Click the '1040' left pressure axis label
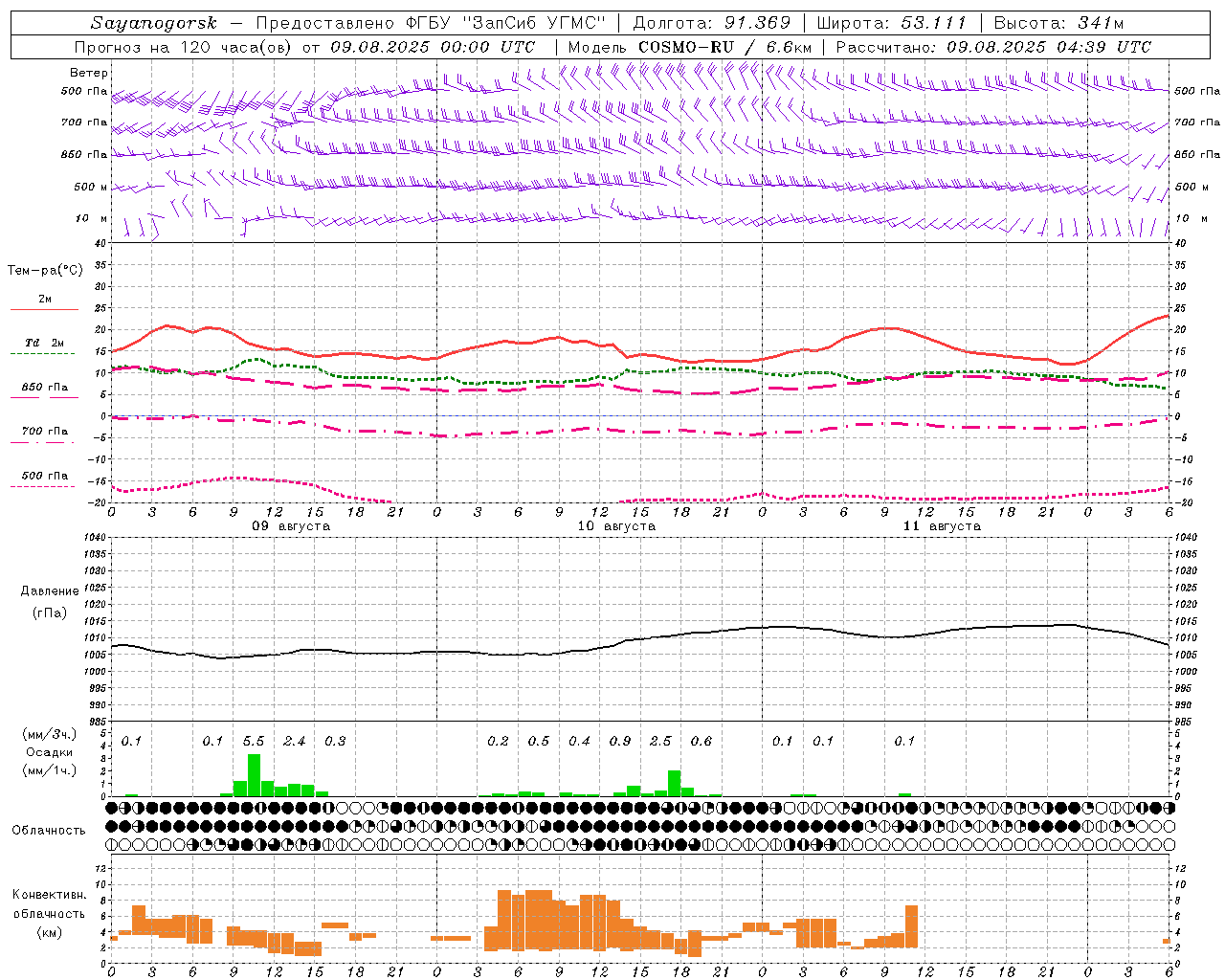This screenshot has height=980, width=1225. coord(94,537)
